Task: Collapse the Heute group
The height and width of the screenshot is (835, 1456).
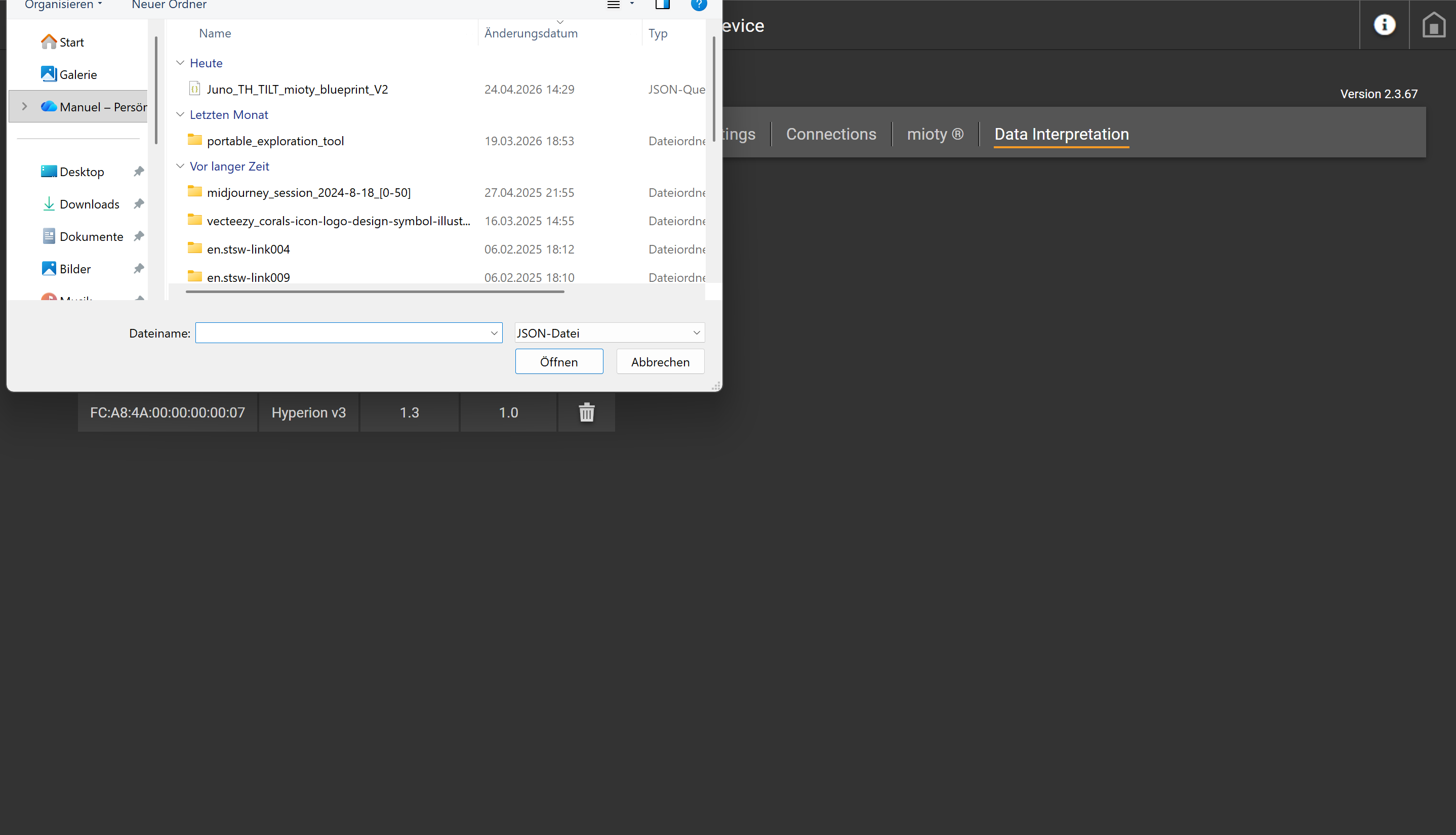Action: (x=180, y=63)
